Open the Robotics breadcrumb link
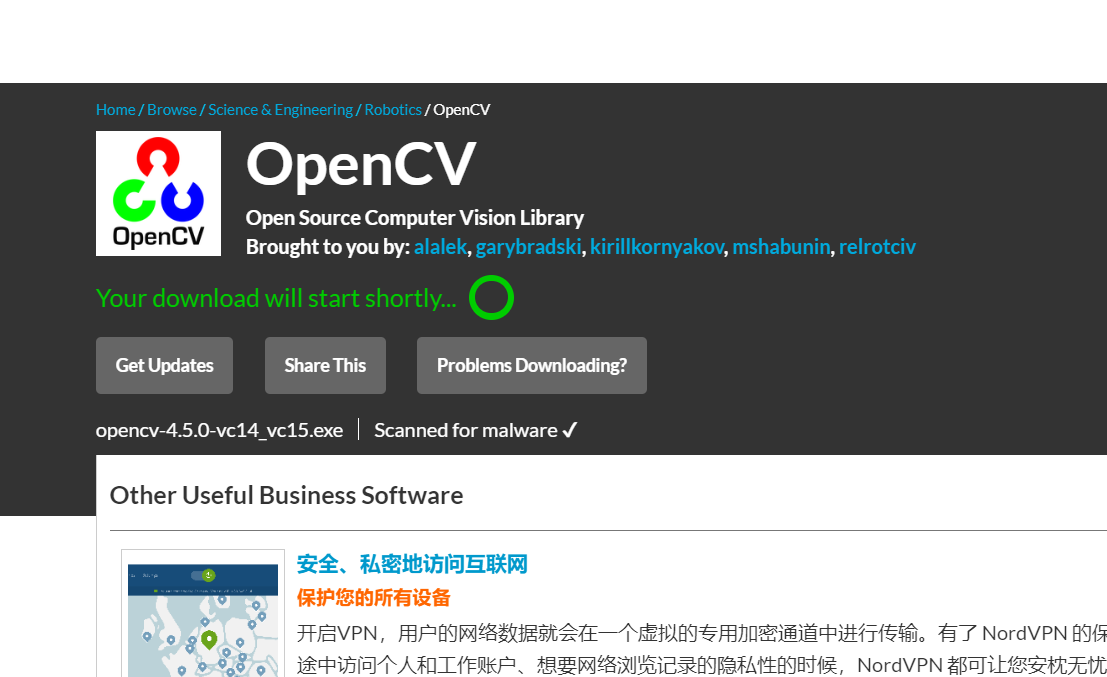The width and height of the screenshot is (1107, 677). [x=392, y=109]
